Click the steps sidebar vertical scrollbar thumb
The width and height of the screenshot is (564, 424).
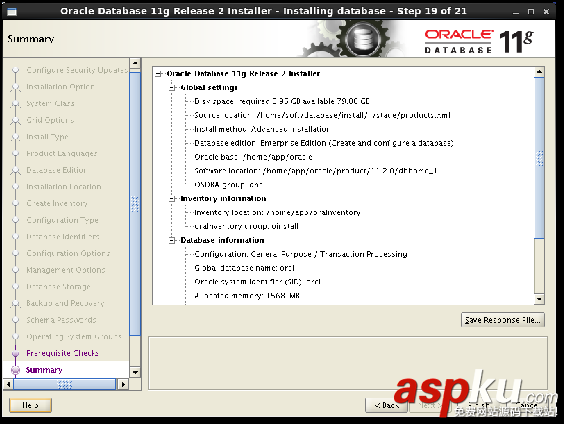135,204
